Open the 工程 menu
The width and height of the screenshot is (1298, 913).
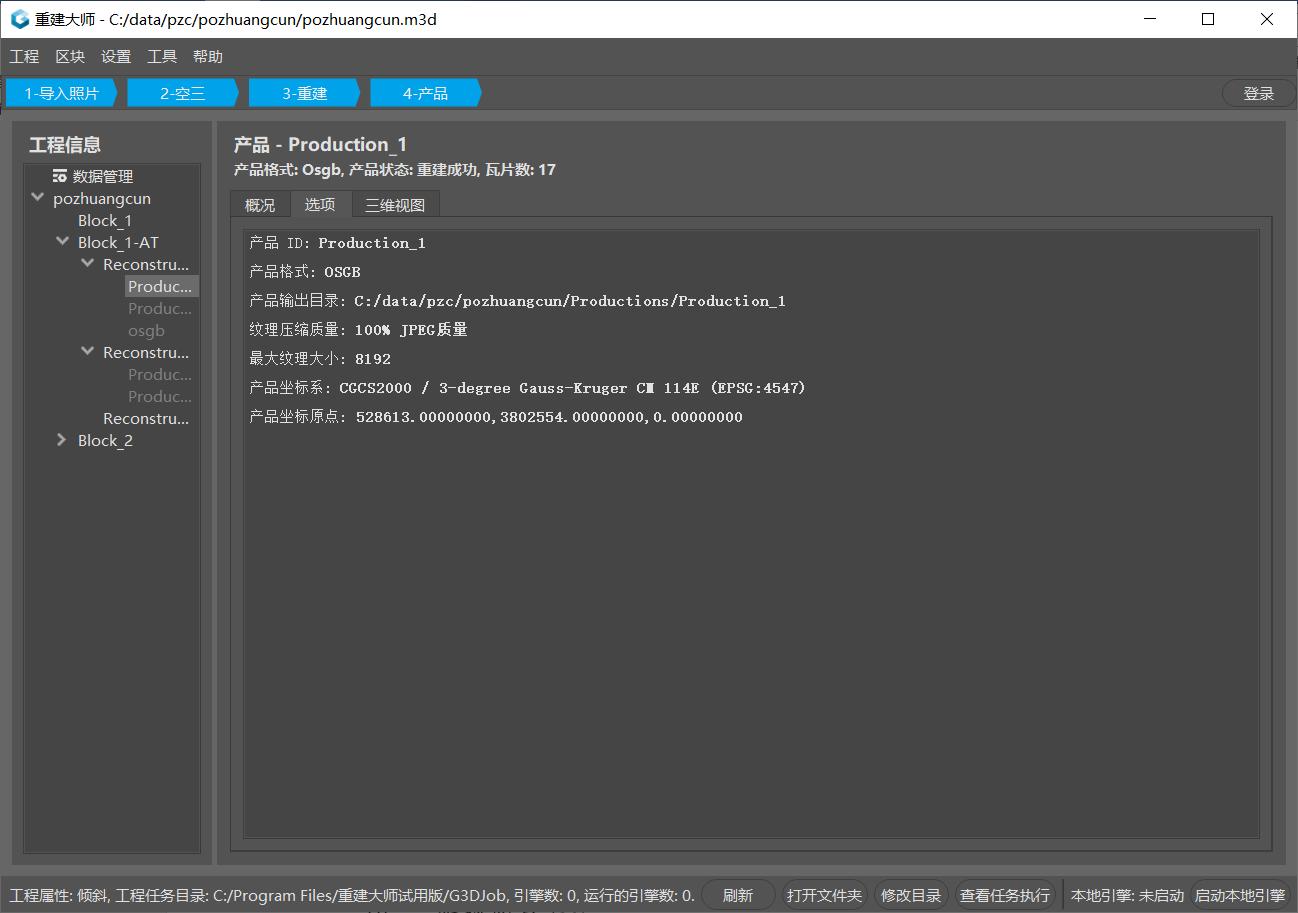click(24, 57)
